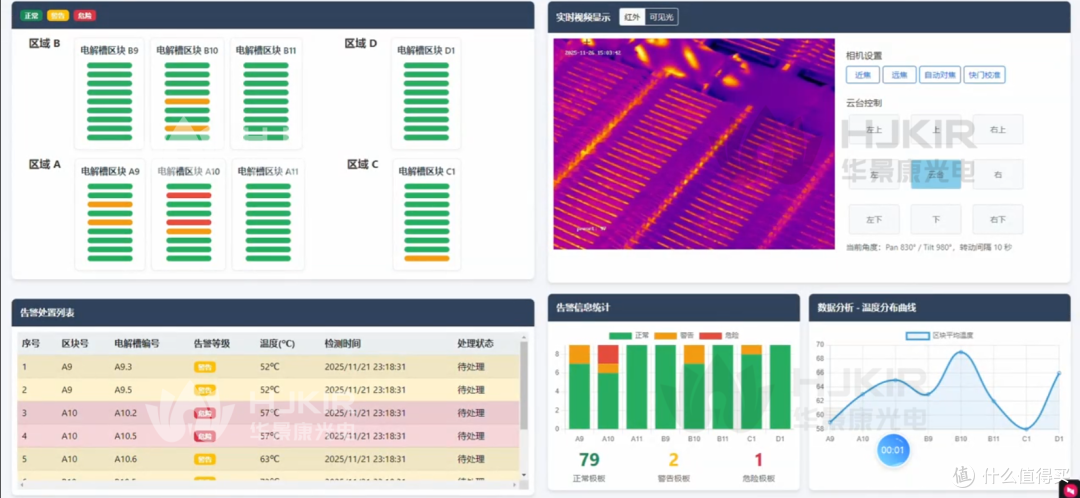Open the 电解槽区块 A10 card
Screen dimensions: 1080x498
point(189,214)
